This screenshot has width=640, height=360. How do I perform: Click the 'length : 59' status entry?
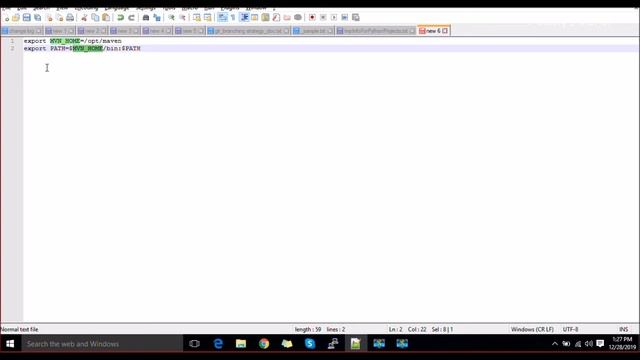(x=308, y=329)
